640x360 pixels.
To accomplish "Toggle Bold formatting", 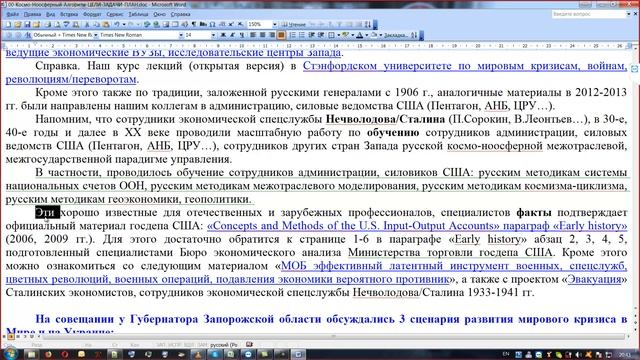I will [x=223, y=35].
